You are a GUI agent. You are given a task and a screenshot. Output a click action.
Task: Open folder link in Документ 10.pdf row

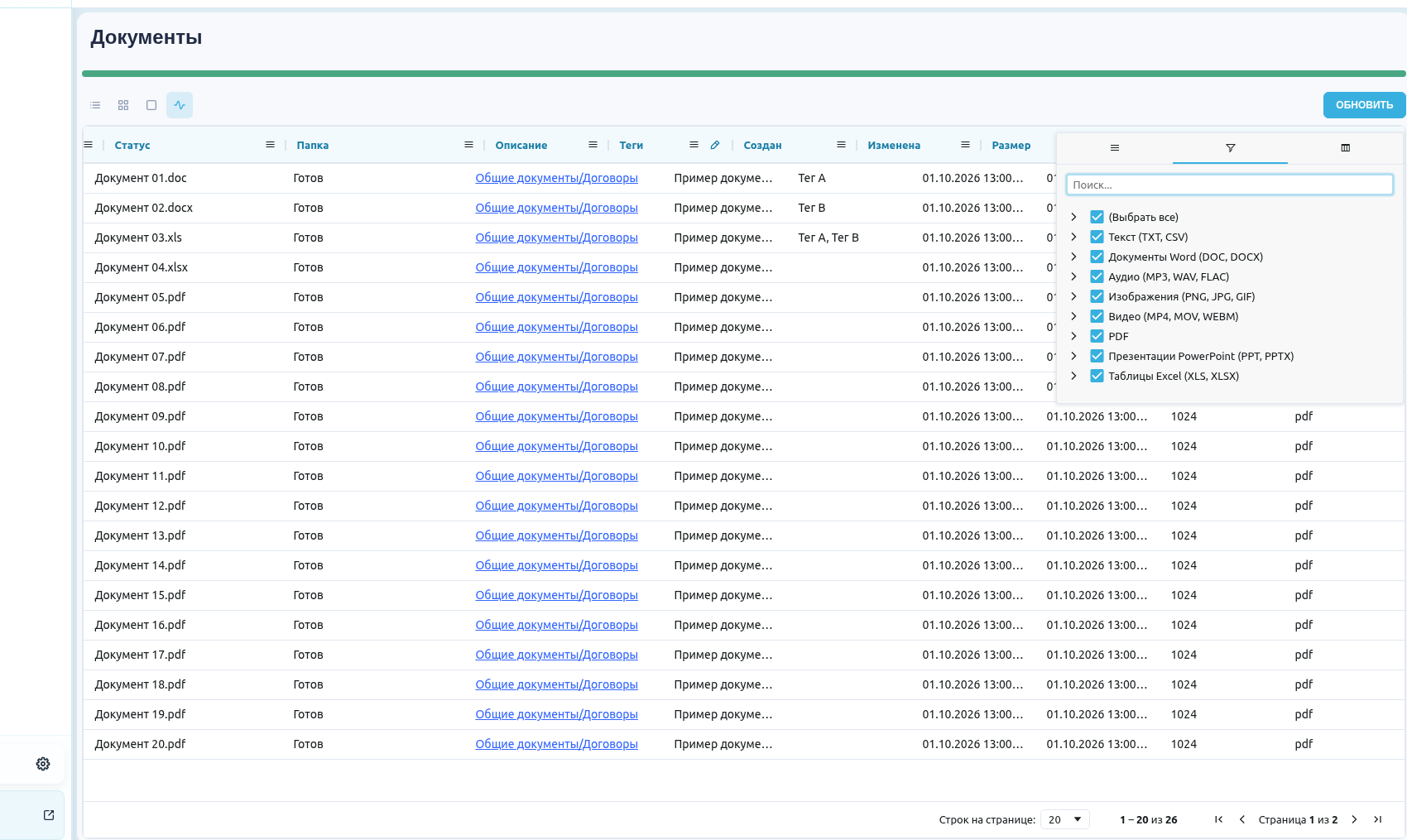[556, 446]
